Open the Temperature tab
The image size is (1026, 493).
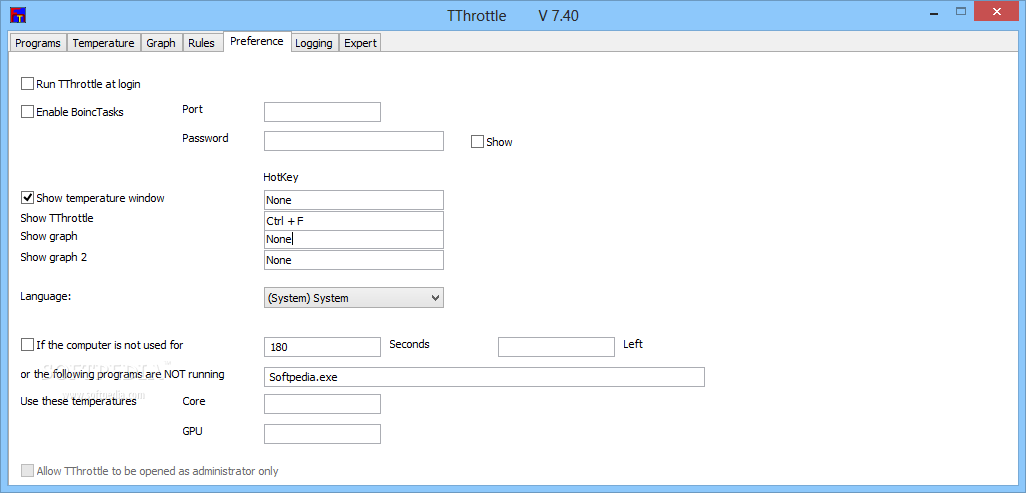click(103, 43)
